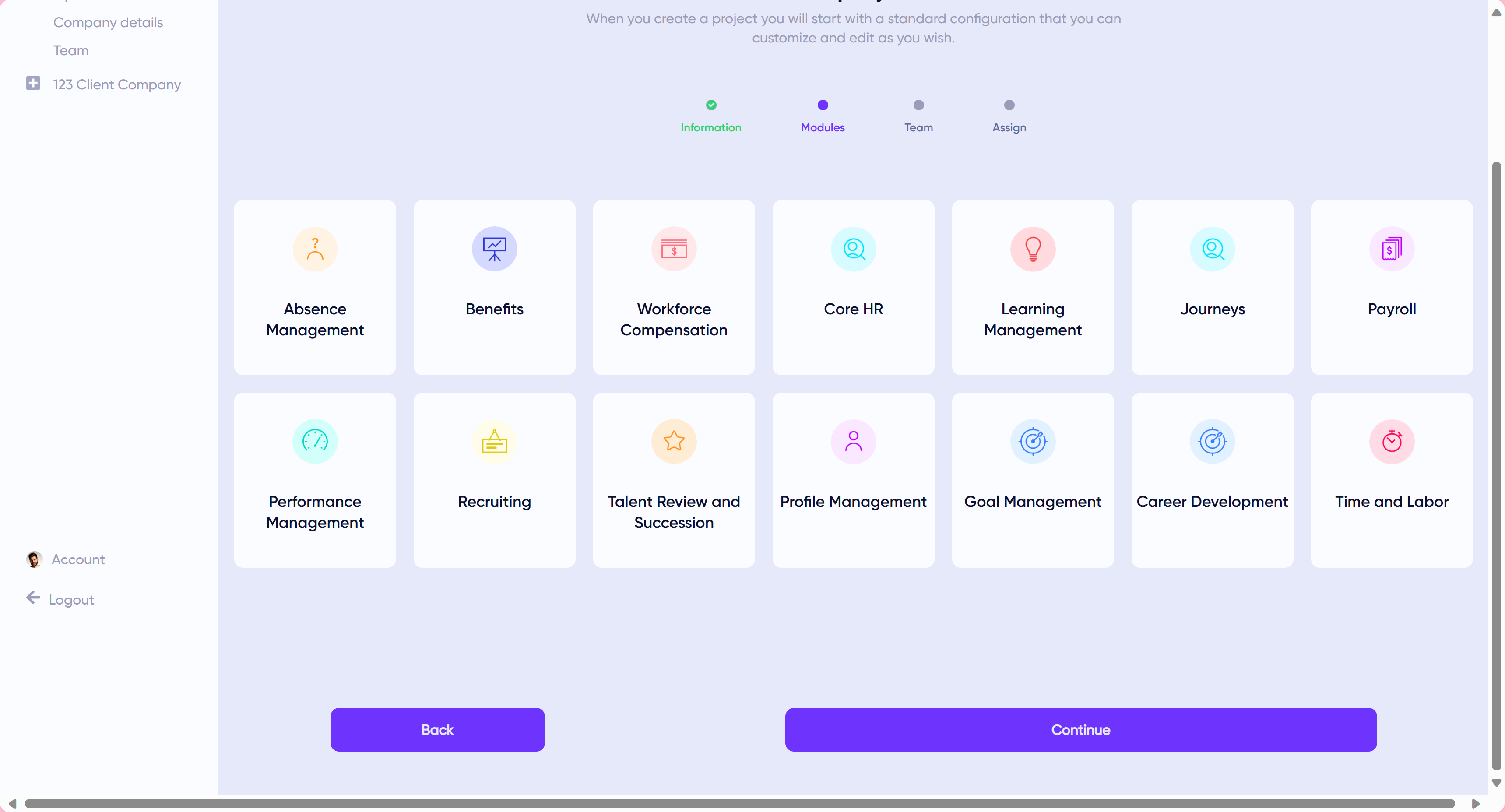The height and width of the screenshot is (812, 1505).
Task: Select the Workforce Compensation payment icon
Action: coord(674,249)
